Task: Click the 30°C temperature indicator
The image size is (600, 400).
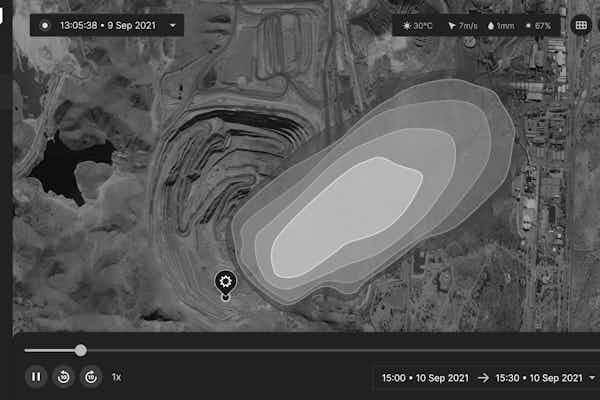Action: tap(418, 24)
